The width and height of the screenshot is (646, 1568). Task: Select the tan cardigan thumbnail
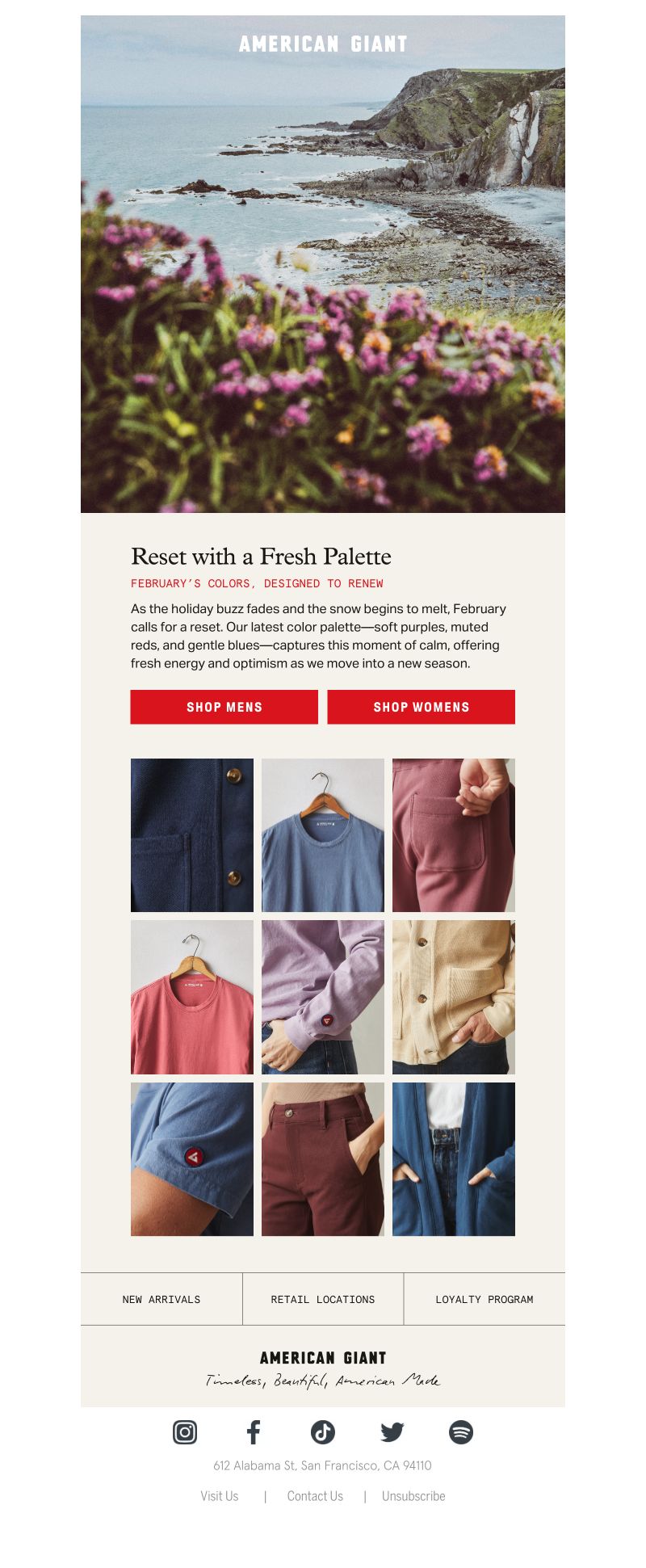(454, 998)
